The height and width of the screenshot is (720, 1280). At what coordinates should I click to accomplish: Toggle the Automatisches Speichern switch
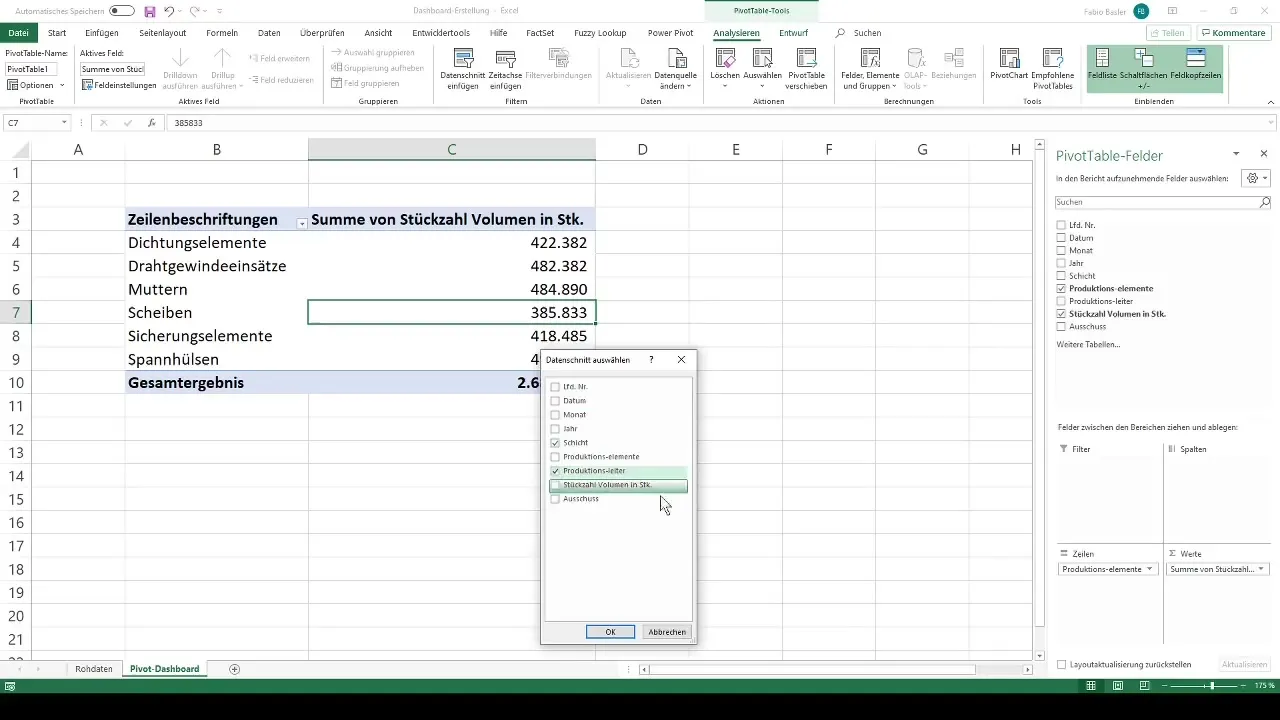click(122, 11)
